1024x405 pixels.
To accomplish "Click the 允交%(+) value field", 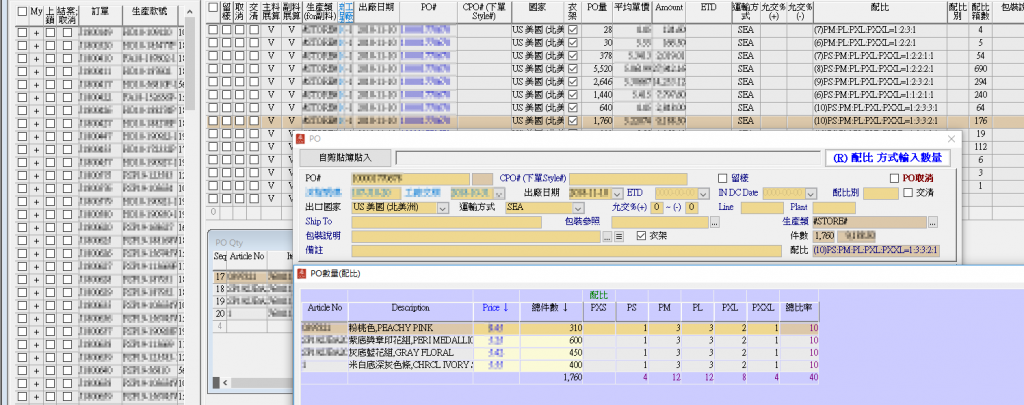I will (x=658, y=208).
